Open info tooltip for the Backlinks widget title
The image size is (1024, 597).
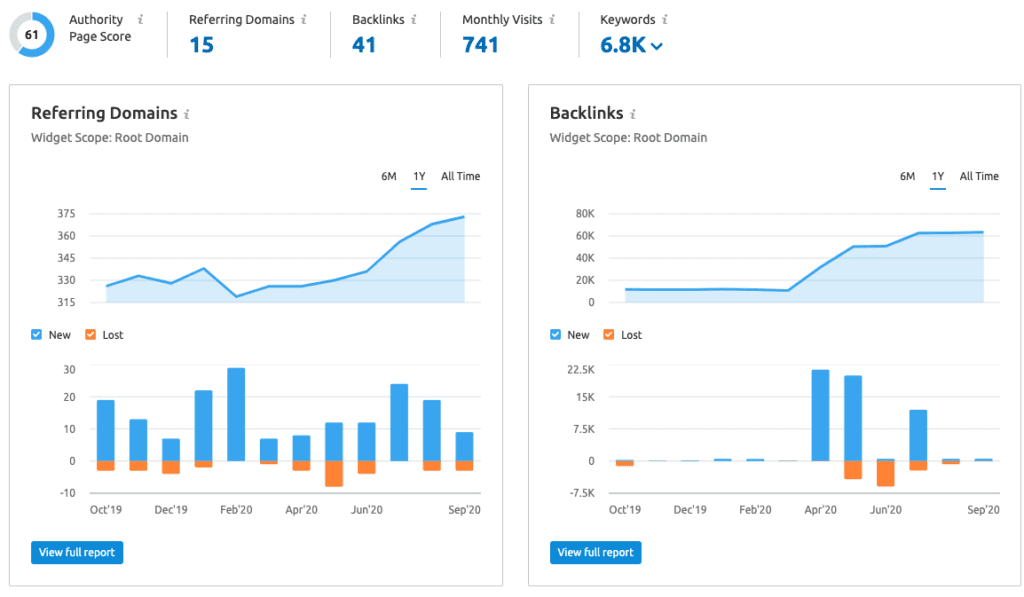point(632,114)
